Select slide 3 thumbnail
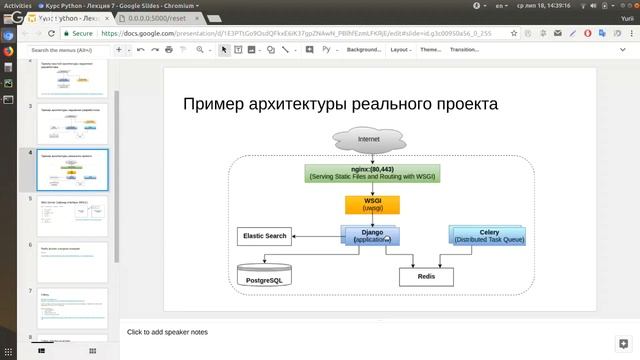 coord(73,124)
